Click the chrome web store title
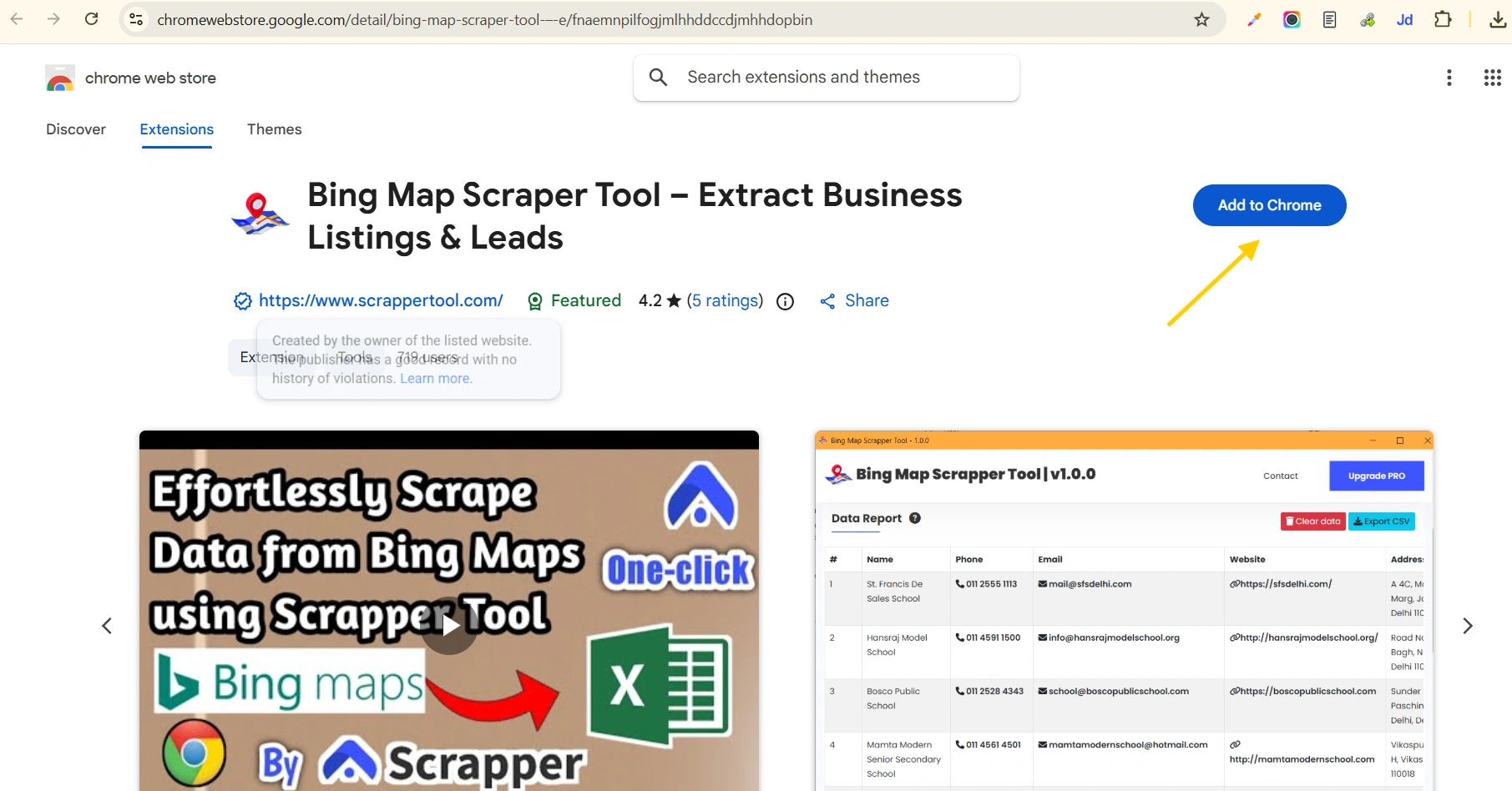Viewport: 1512px width, 791px height. click(x=150, y=78)
